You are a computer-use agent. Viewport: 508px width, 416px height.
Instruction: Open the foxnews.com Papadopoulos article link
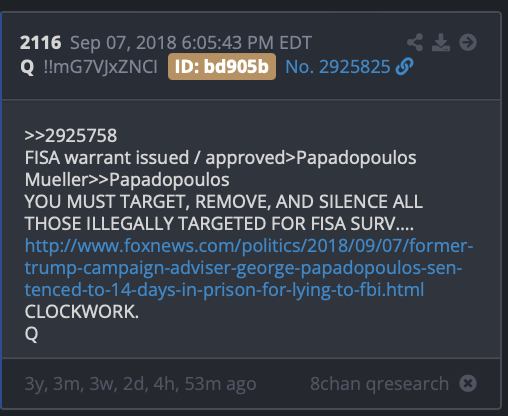pos(249,267)
